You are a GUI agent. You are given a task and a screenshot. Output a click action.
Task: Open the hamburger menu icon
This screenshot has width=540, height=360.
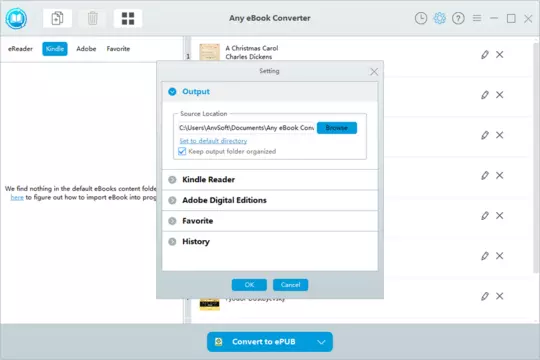point(477,18)
